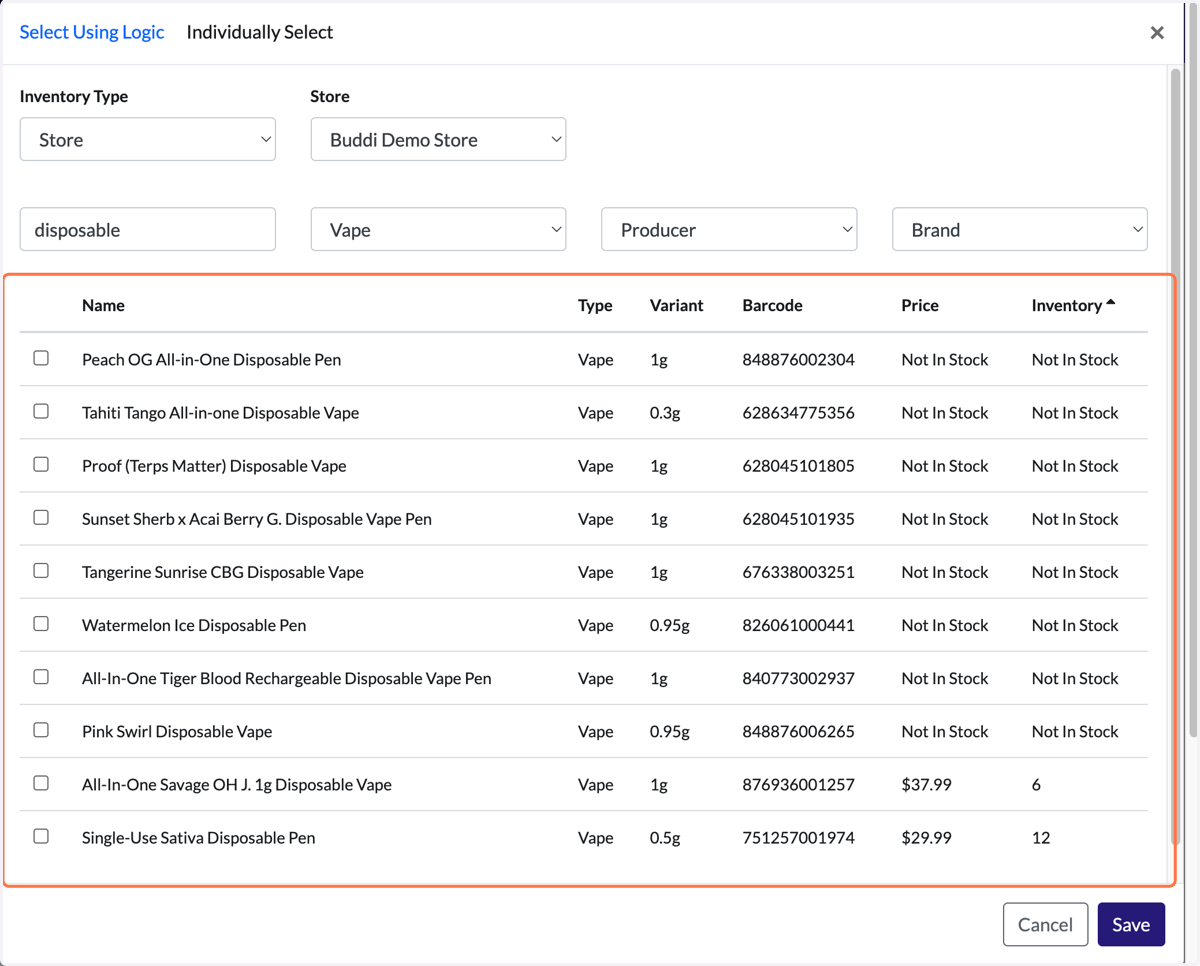Click the barcode 840773002937
Screen dimensions: 1200x966
pyautogui.click(x=798, y=678)
